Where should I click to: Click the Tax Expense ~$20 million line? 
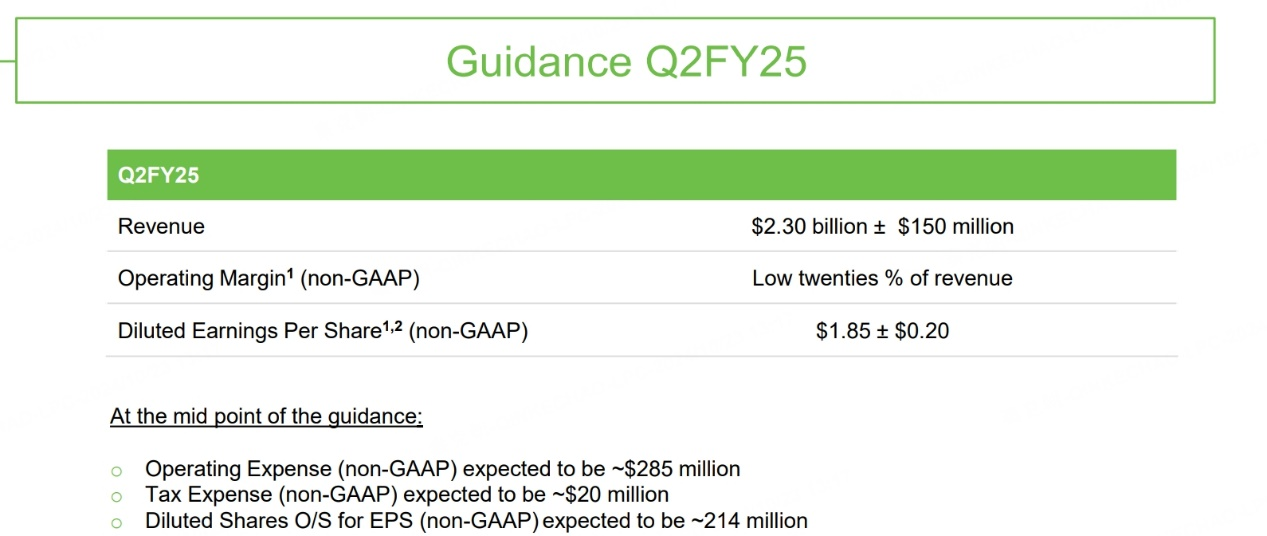407,494
